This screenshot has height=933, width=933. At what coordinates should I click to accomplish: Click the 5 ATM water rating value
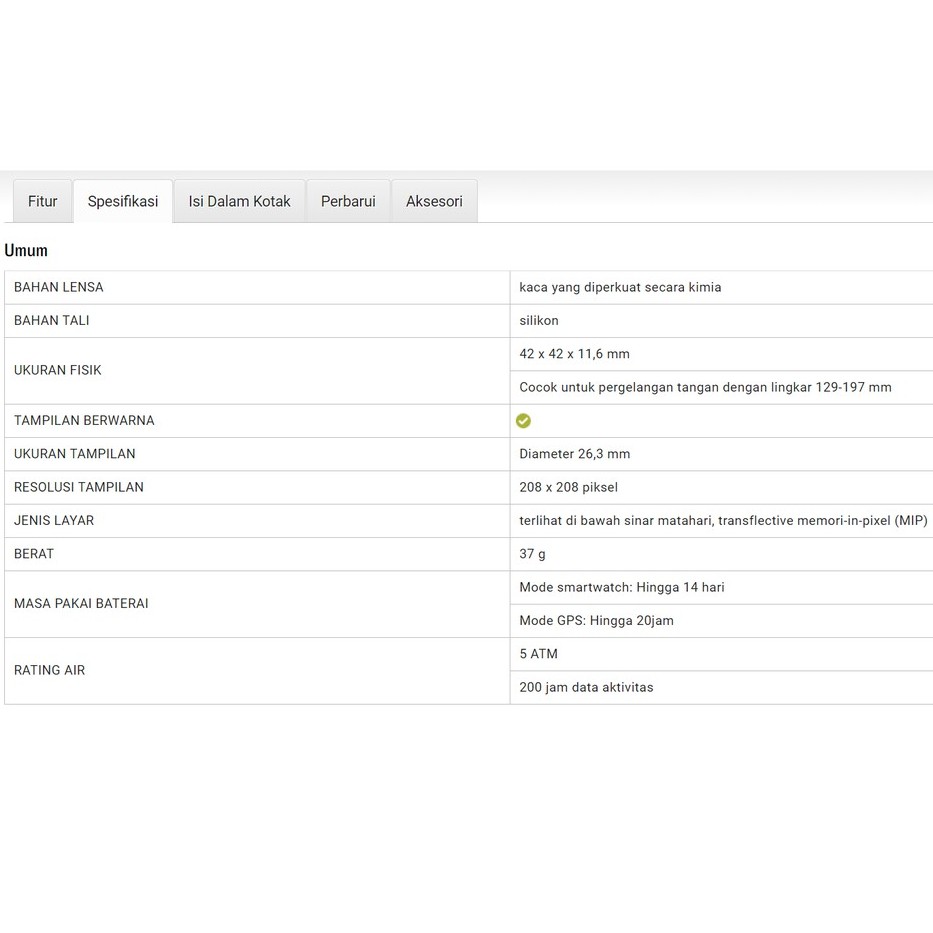538,654
